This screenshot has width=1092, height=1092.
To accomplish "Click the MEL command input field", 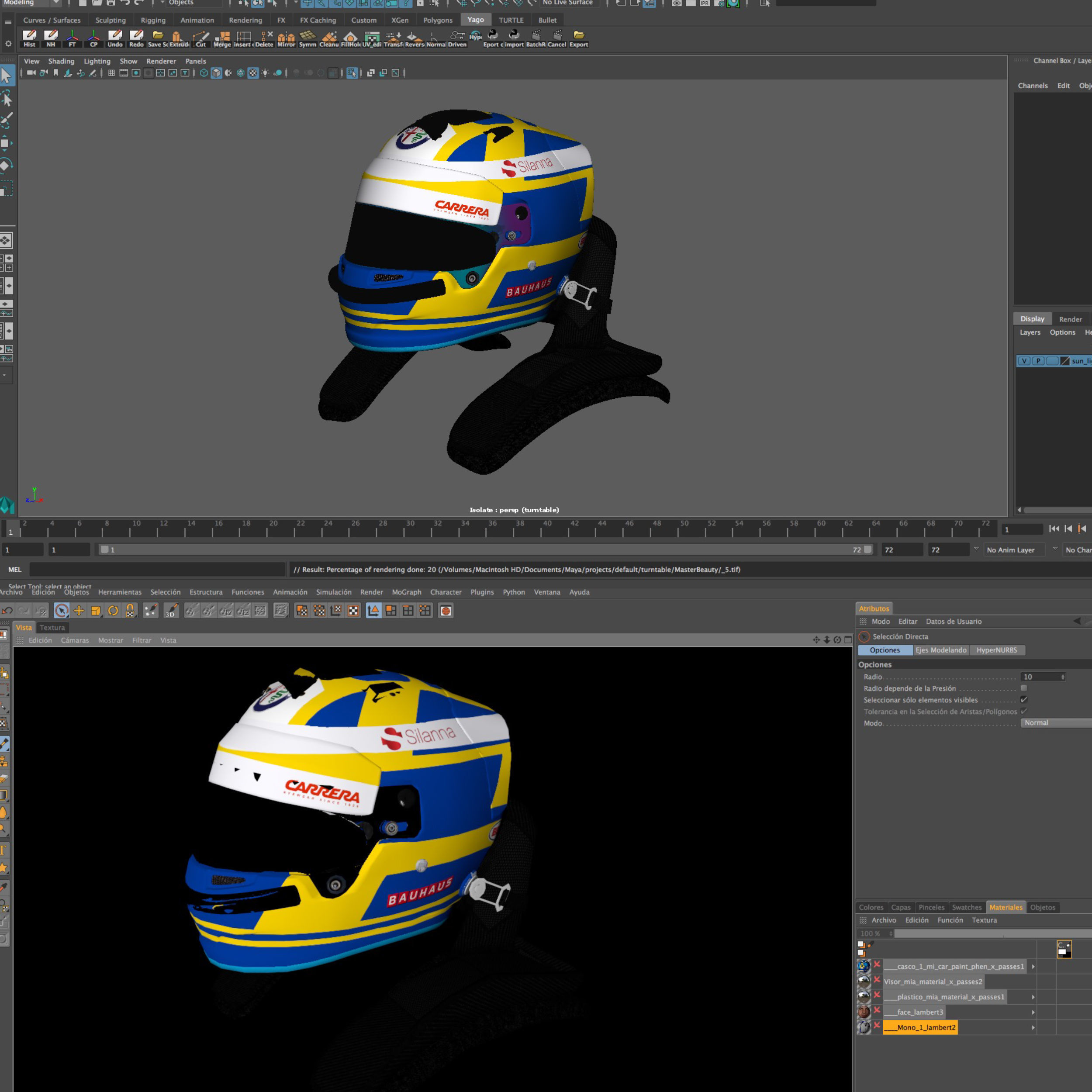I will pos(158,570).
